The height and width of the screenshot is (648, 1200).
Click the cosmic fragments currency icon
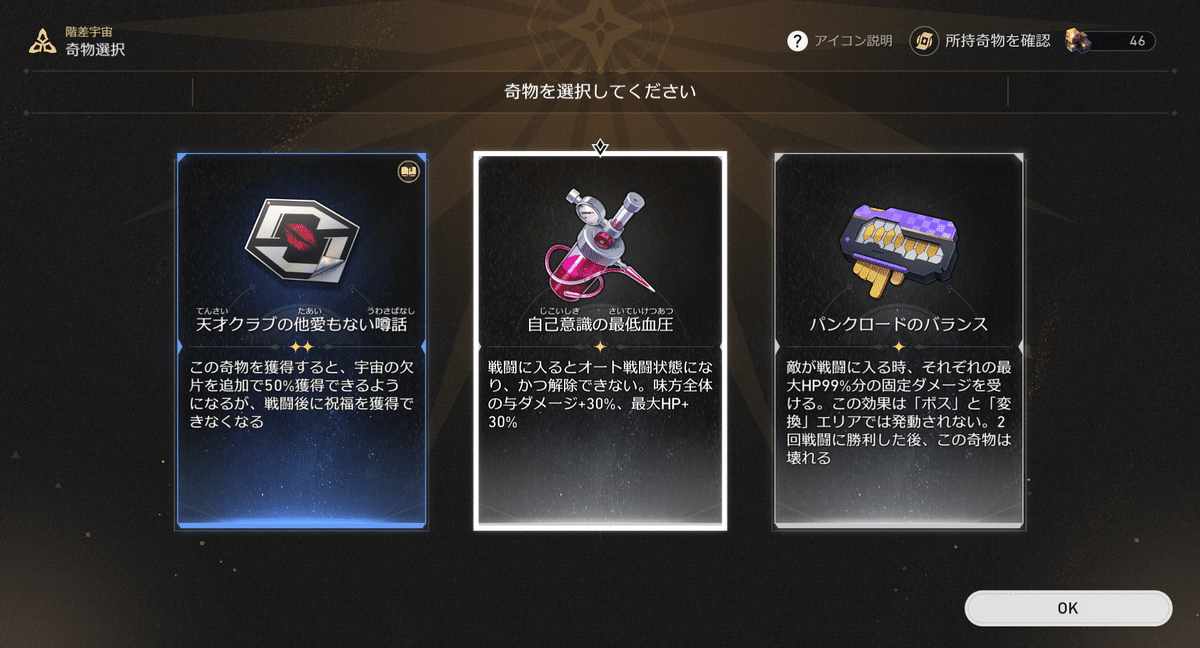[x=1079, y=41]
